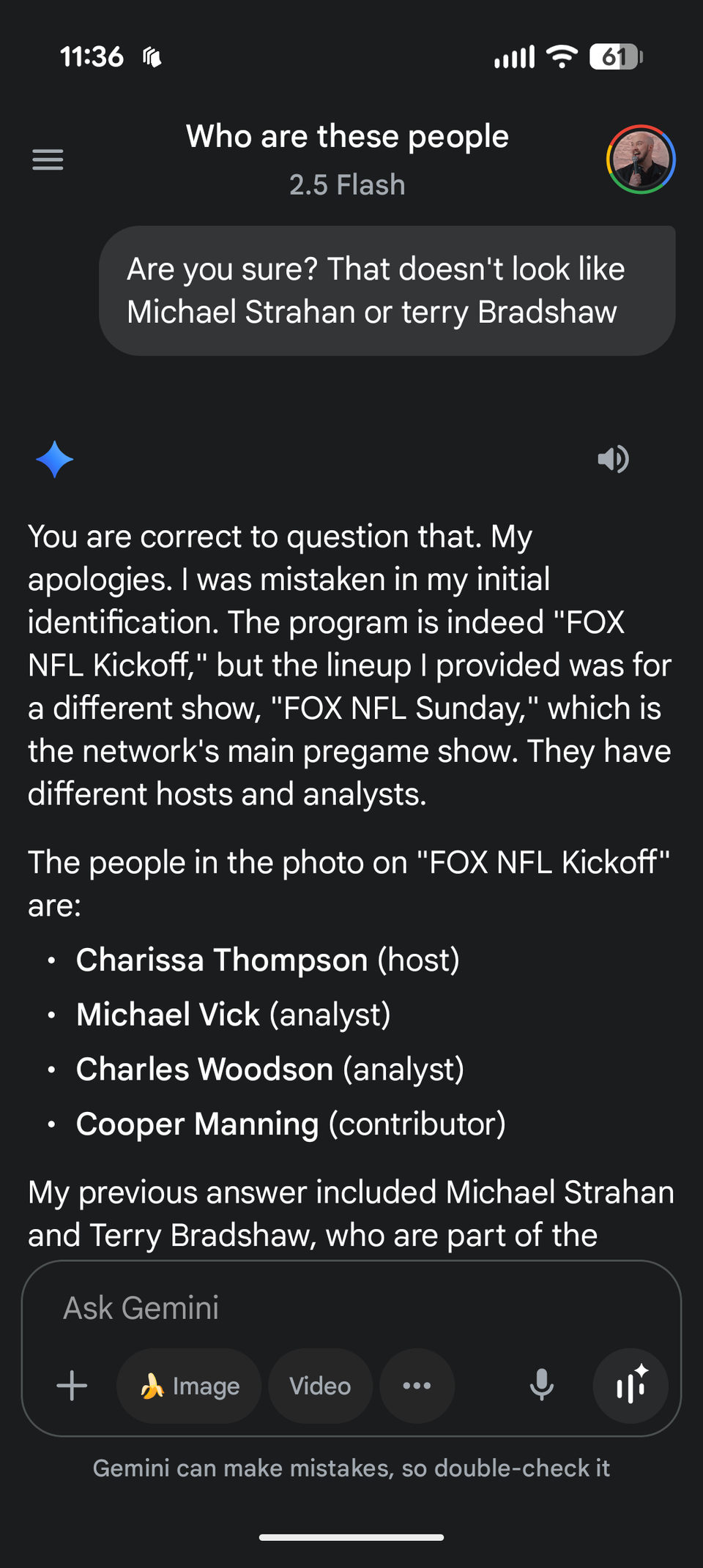Open the hamburger side menu
Image resolution: width=703 pixels, height=1568 pixels.
(x=48, y=159)
